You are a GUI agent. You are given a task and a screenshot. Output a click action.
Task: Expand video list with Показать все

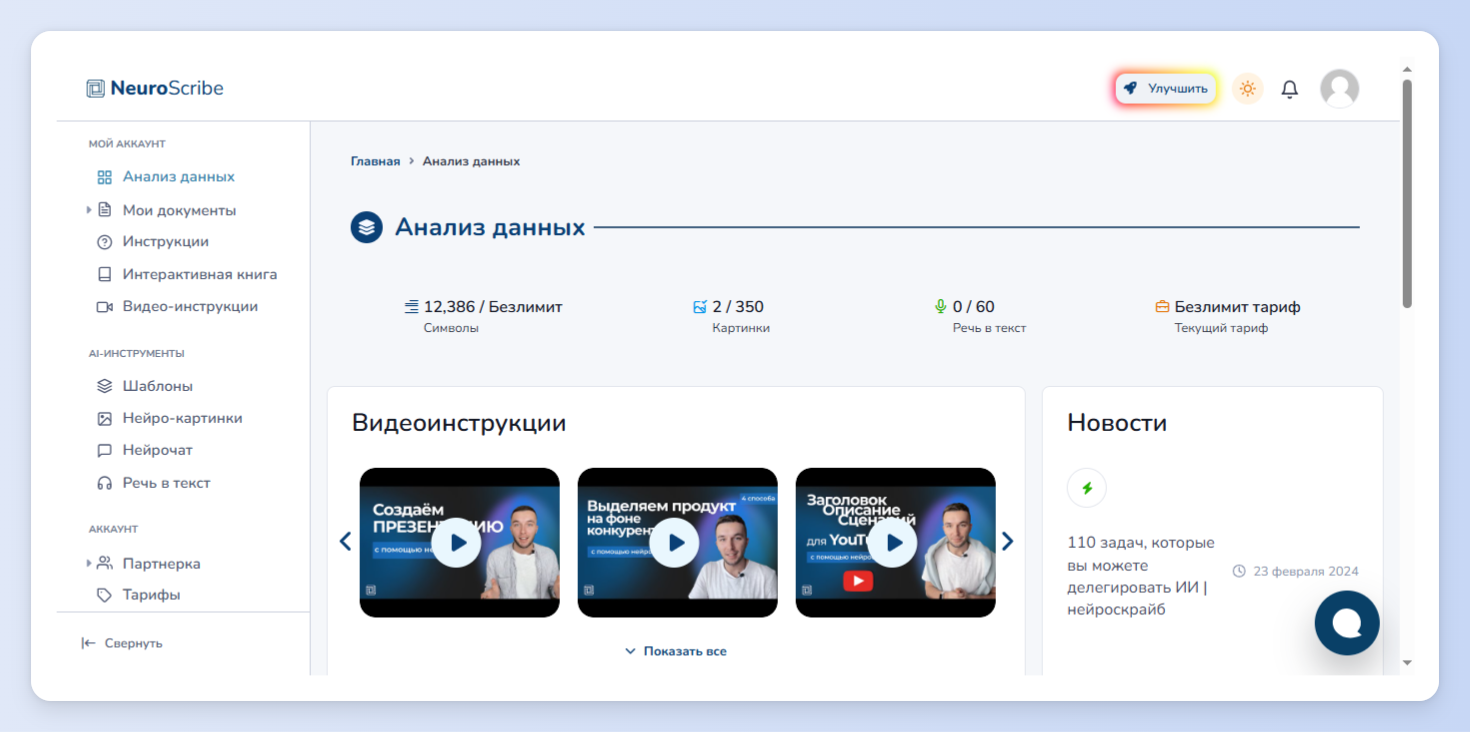coord(676,651)
